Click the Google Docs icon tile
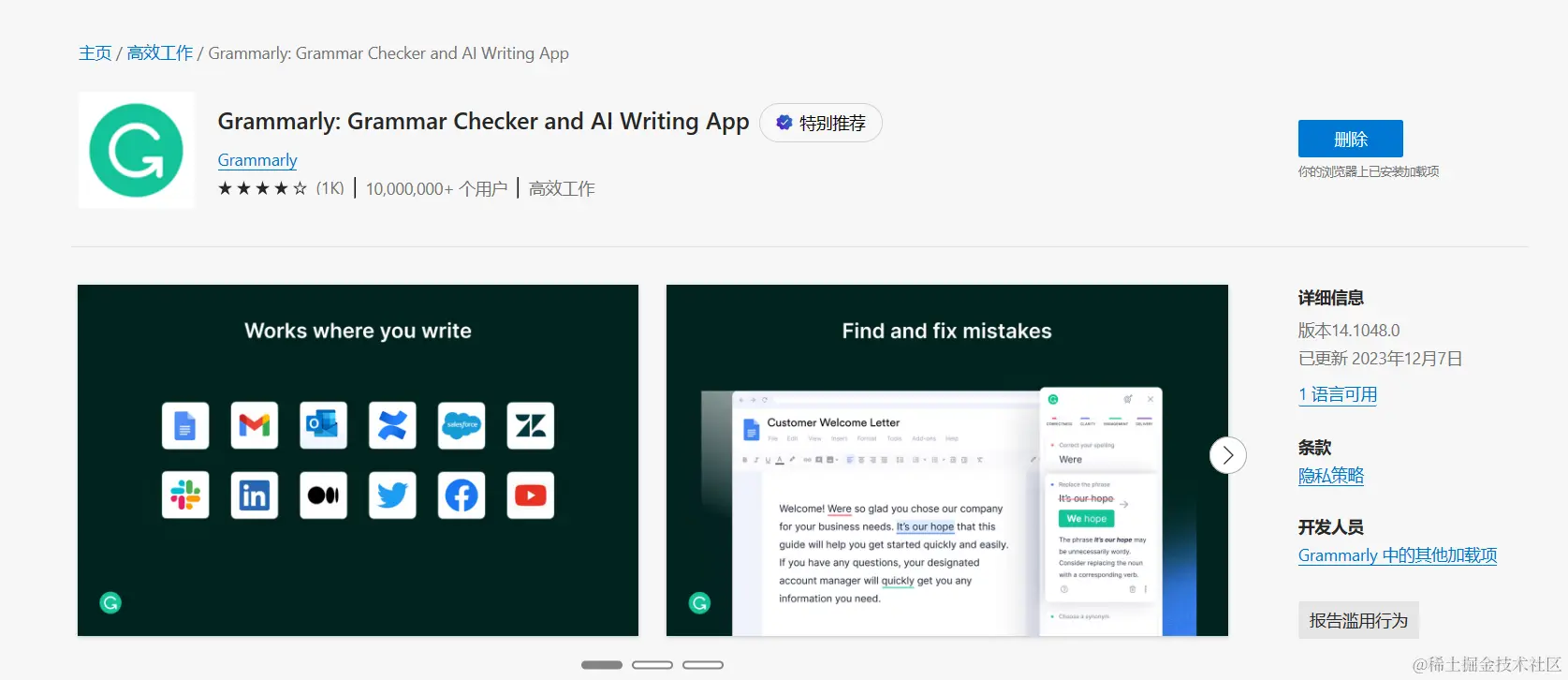The height and width of the screenshot is (680, 1568). [x=185, y=425]
